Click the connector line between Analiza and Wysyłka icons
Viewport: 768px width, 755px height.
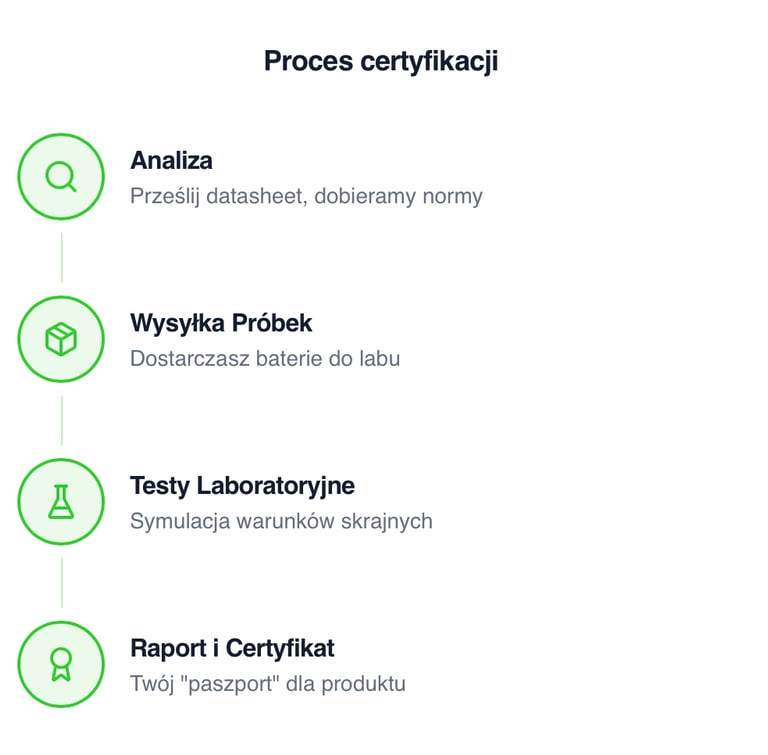click(x=61, y=258)
